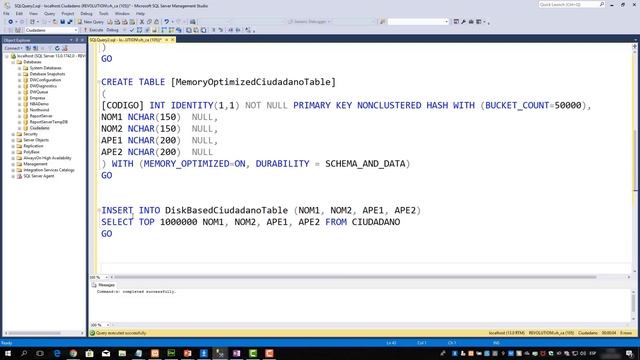Click the Parse checkmark icon
This screenshot has width=640, height=360.
131,30
